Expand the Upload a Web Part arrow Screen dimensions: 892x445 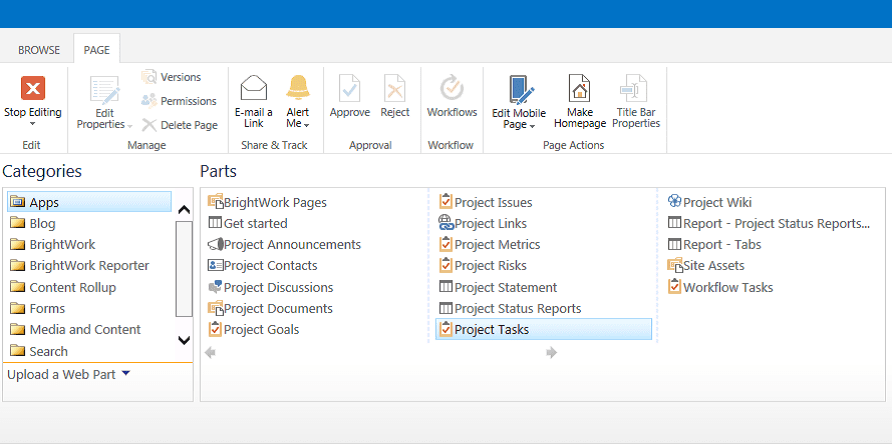(126, 373)
